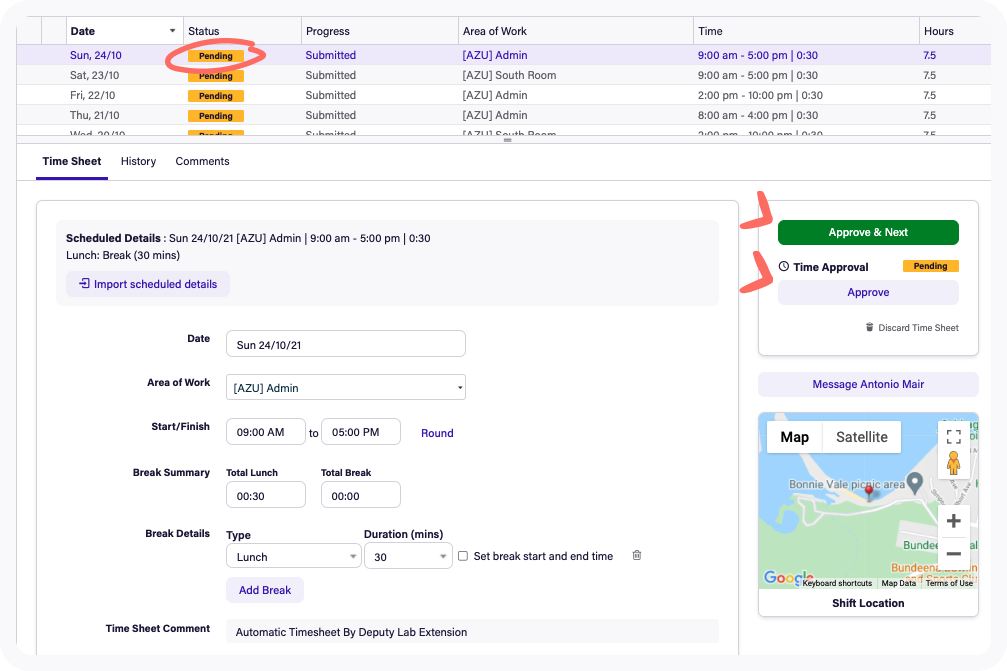The image size is (1007, 671).
Task: Click the trash icon beside Discard Time Sheet
Action: coord(870,327)
